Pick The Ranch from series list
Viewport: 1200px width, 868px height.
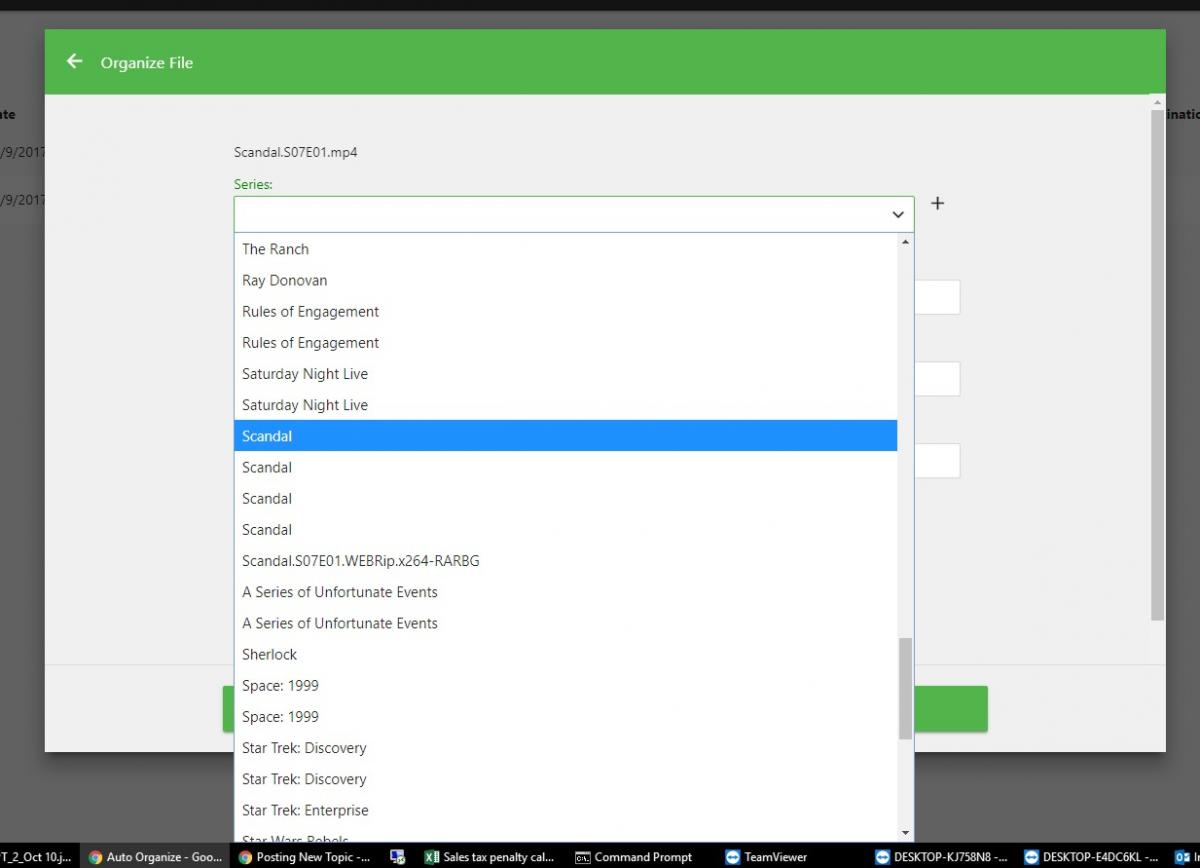click(x=276, y=249)
